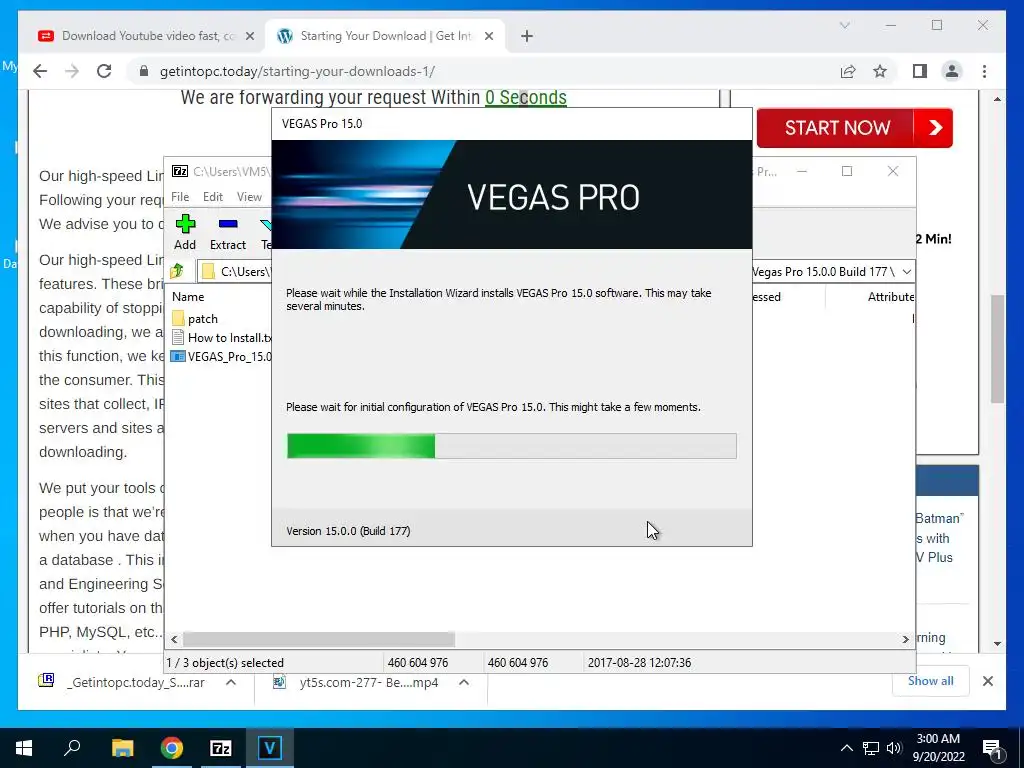Viewport: 1024px width, 768px height.
Task: Open the Windows notification center
Action: [x=993, y=748]
